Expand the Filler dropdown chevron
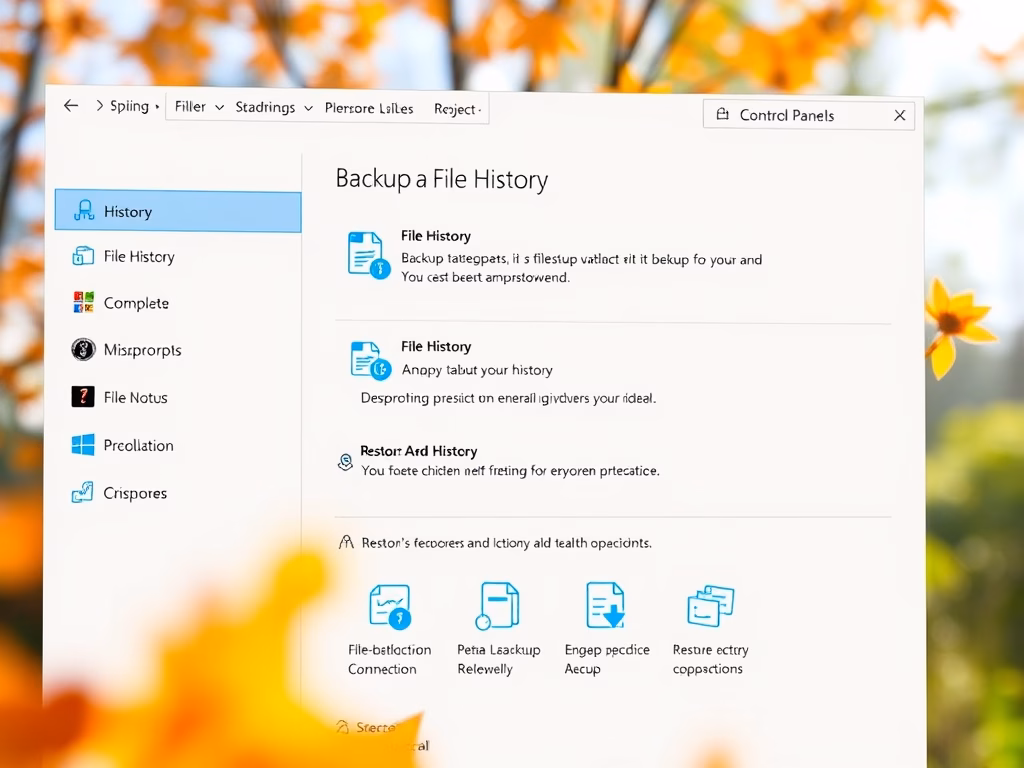Screen dimensions: 1024x768 [x=219, y=107]
